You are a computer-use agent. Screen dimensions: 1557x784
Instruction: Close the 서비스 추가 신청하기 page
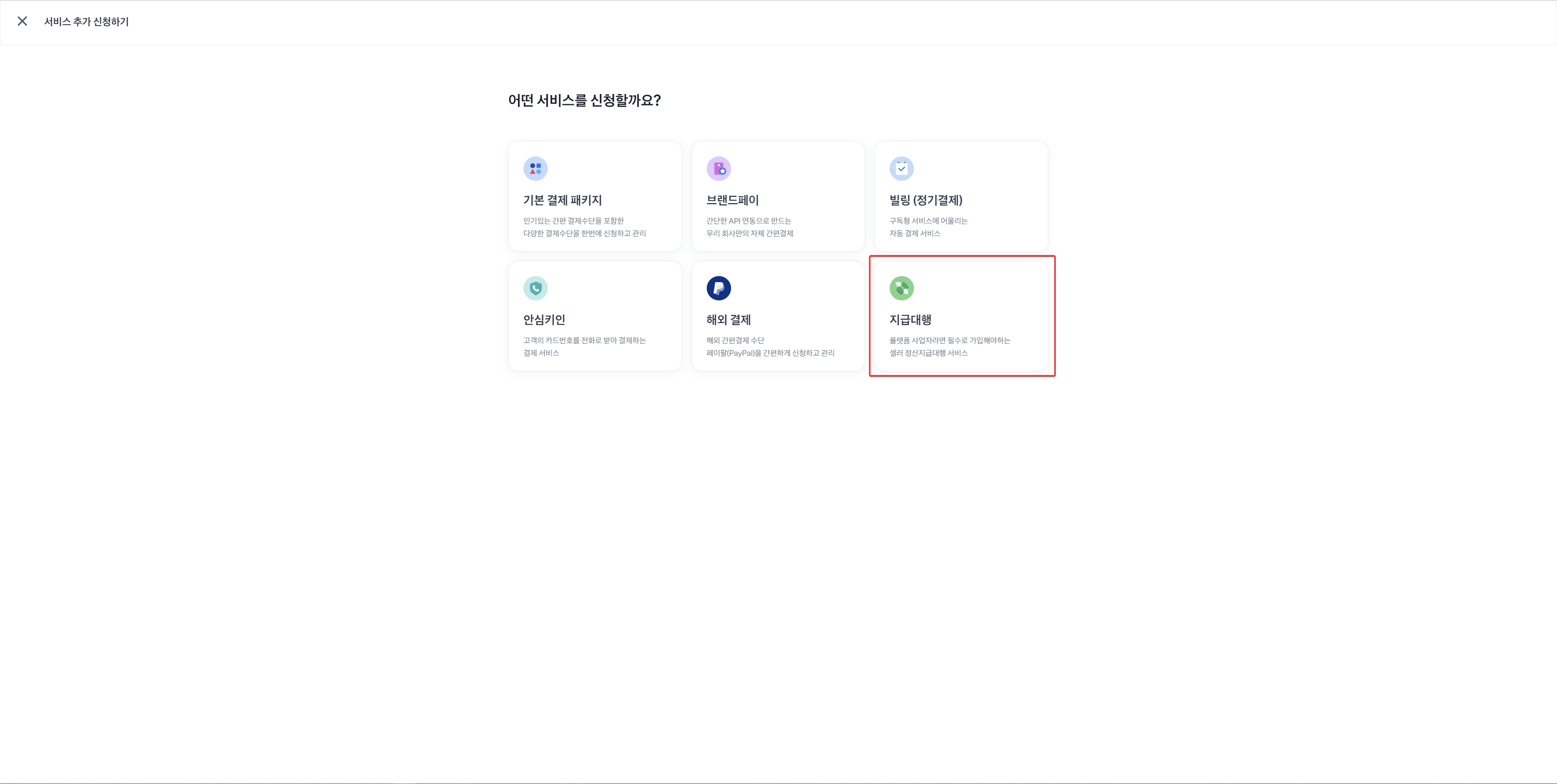pos(22,21)
